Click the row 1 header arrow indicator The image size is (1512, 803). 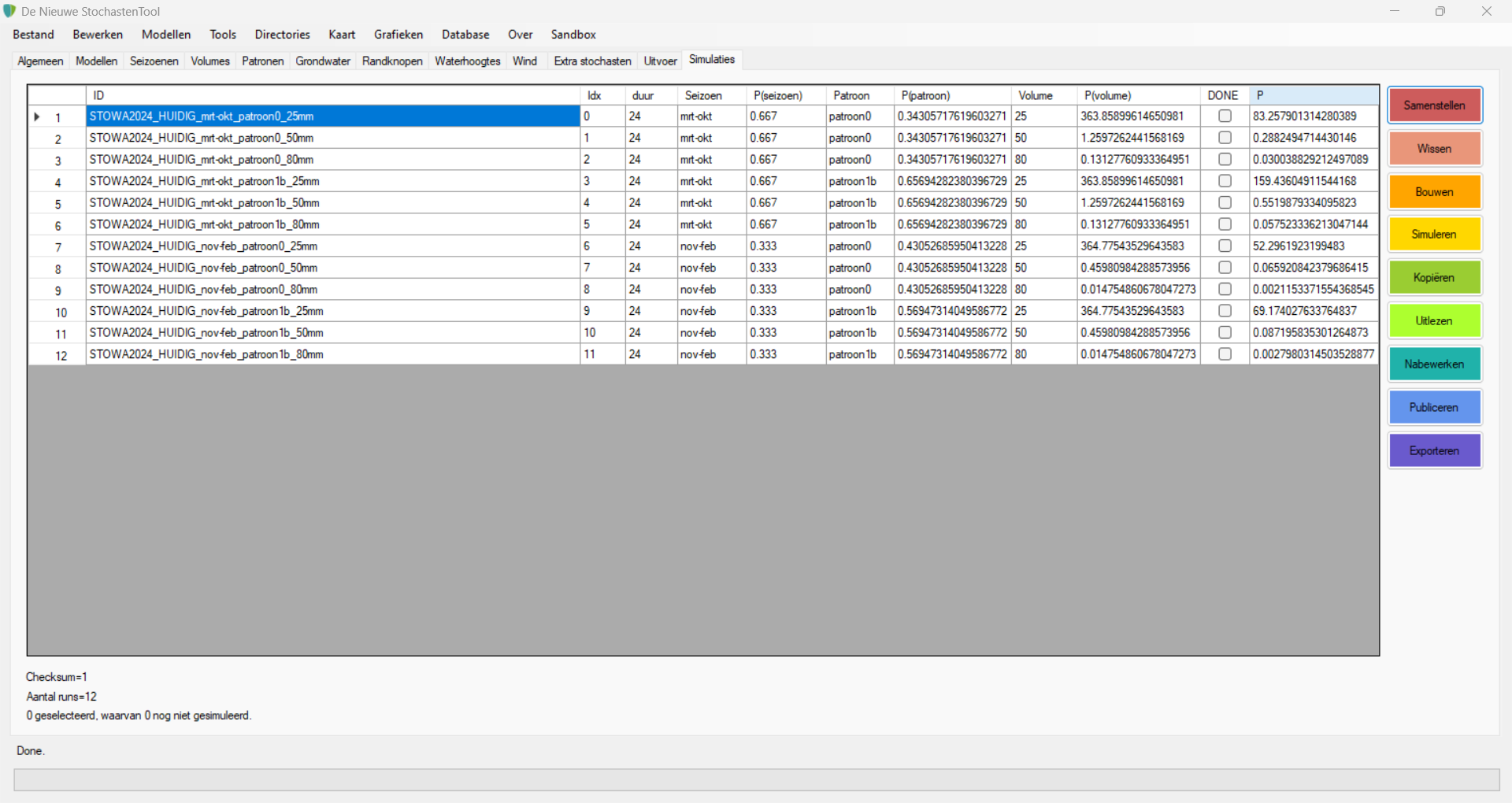pos(36,117)
